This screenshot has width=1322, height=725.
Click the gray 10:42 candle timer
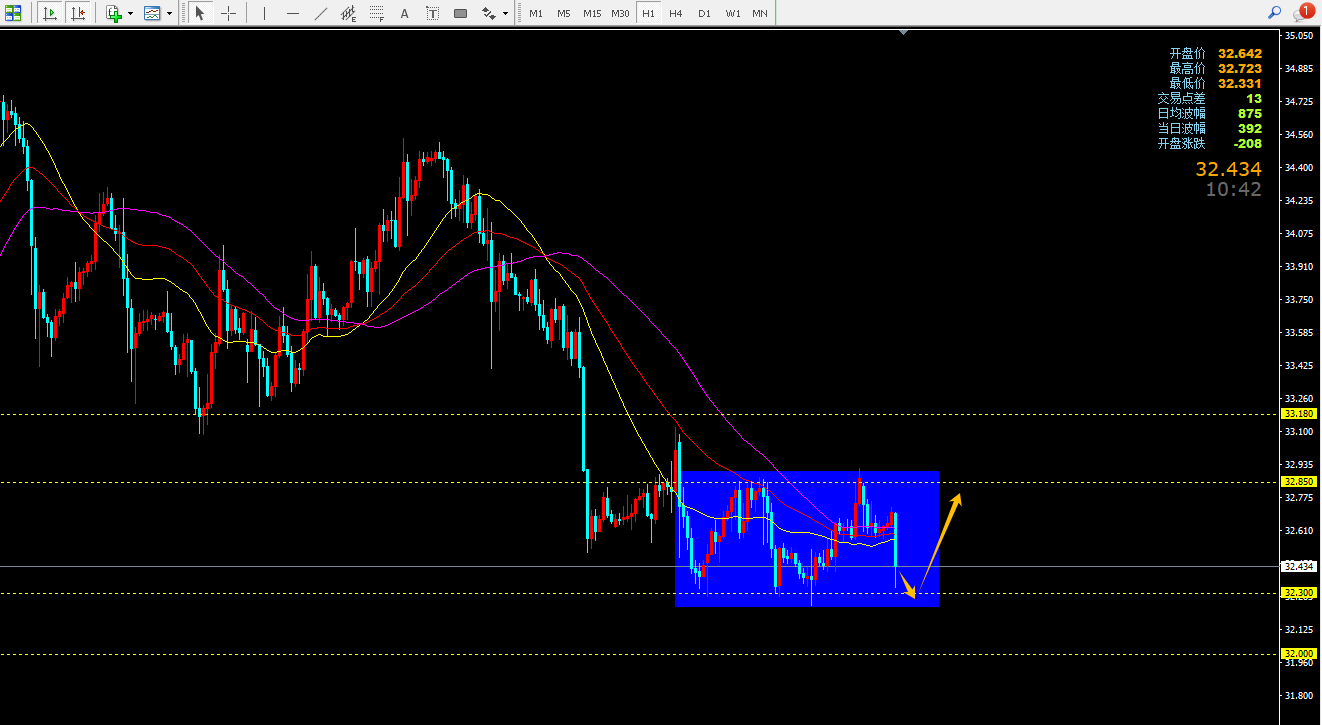click(x=1233, y=190)
